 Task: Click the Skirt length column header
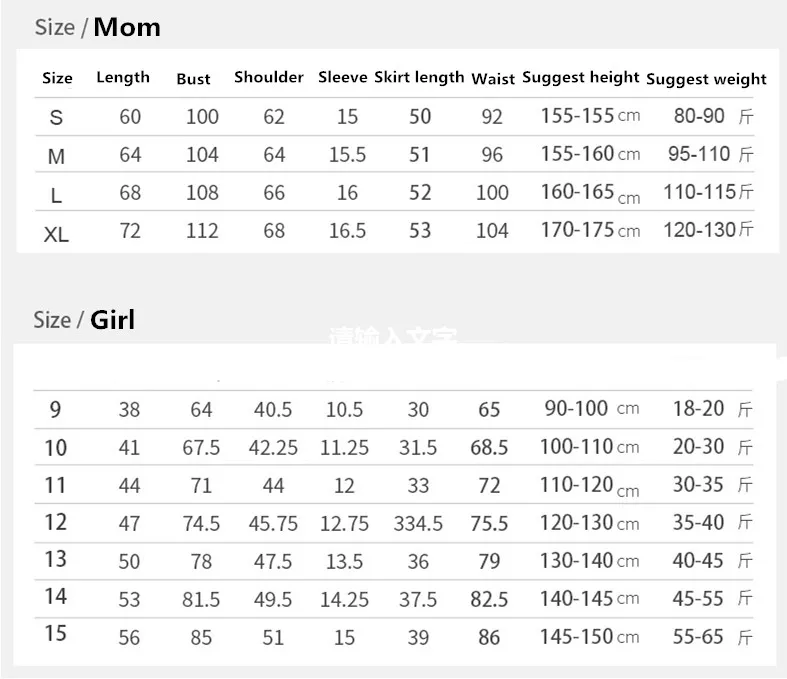(419, 77)
